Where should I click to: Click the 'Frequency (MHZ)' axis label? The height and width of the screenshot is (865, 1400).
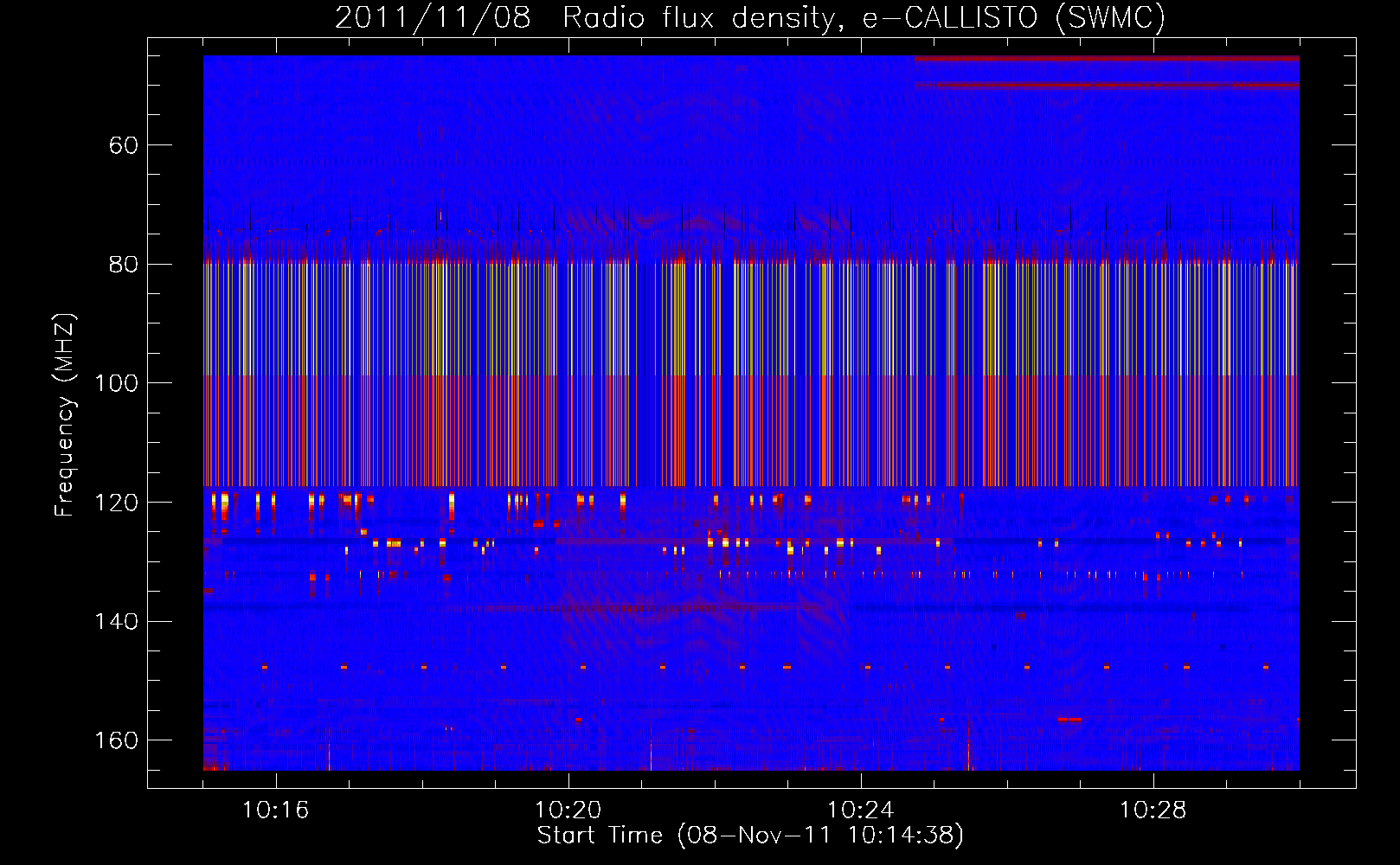tap(66, 415)
